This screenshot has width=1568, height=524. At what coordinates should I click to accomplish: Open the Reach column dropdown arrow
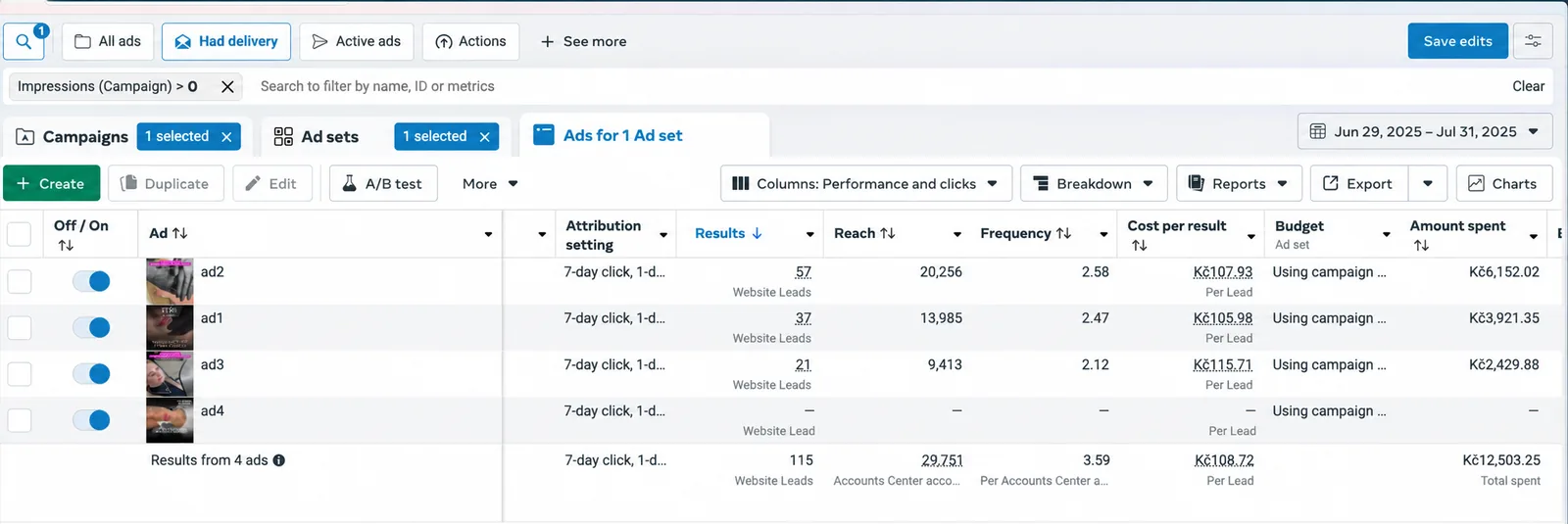[957, 234]
